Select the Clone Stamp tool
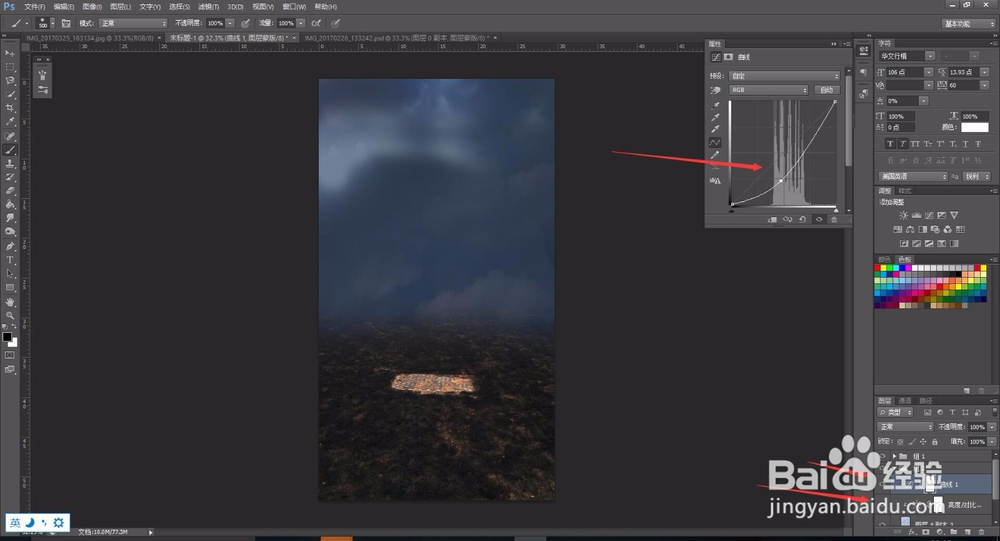The image size is (1000, 541). click(x=10, y=163)
